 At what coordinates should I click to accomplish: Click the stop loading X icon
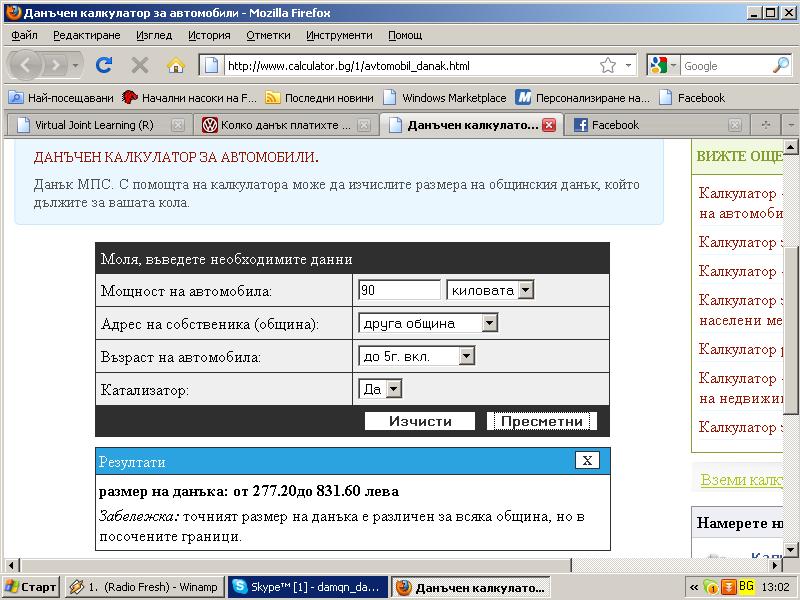tap(140, 65)
